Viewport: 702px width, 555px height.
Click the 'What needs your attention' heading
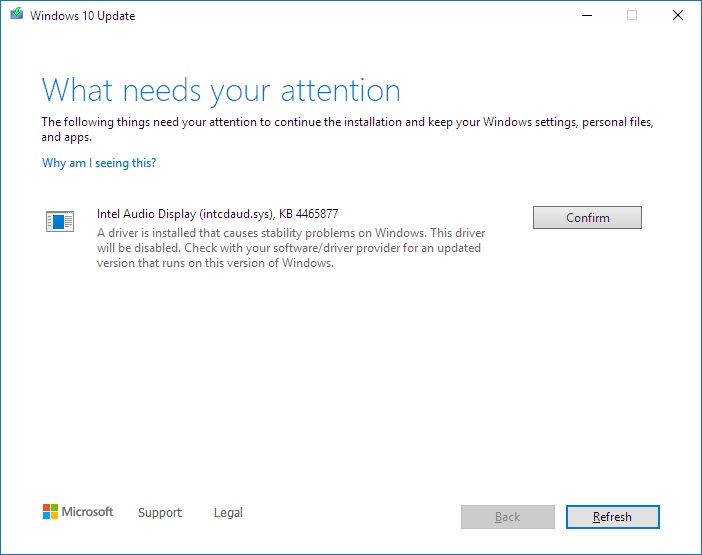click(x=221, y=91)
